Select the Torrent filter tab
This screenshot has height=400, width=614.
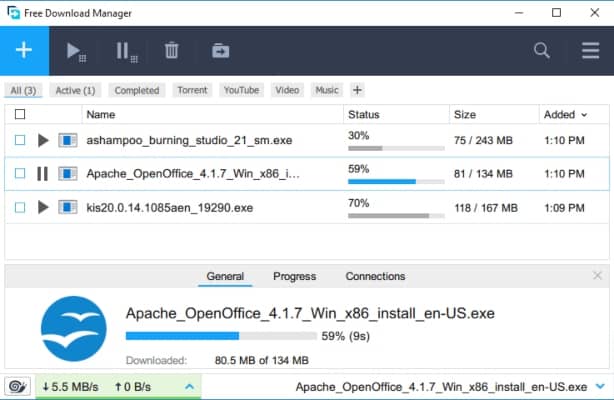pyautogui.click(x=192, y=90)
